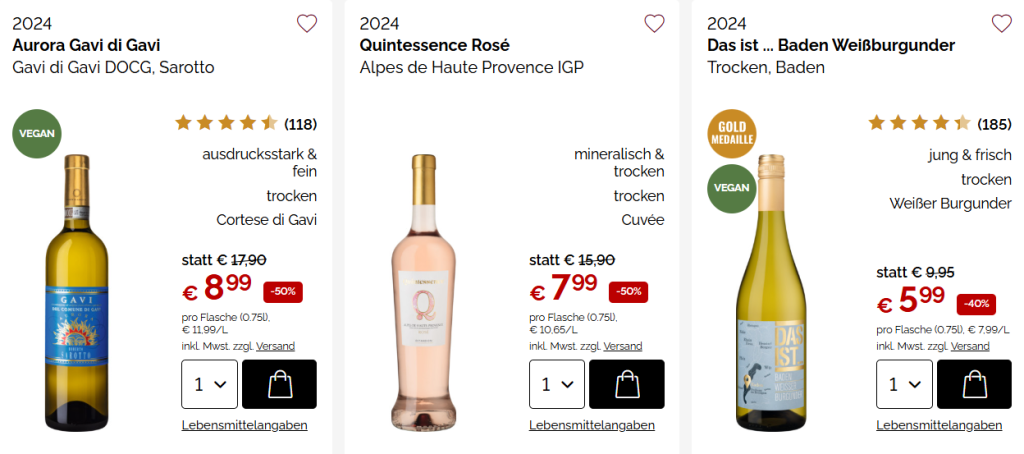Screen dimensions: 1024x454
Task: Open the Aurora Gavi di Gavi product title
Action: click(86, 45)
